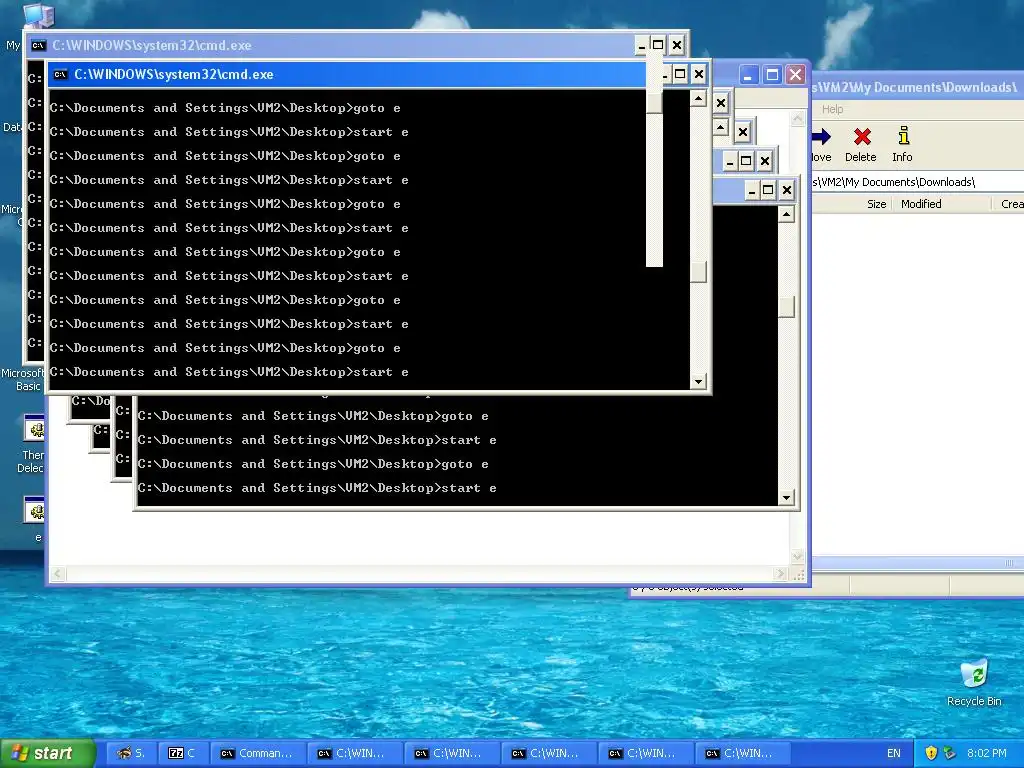
Task: Click scroll down arrow of lower cmd window
Action: pos(786,498)
